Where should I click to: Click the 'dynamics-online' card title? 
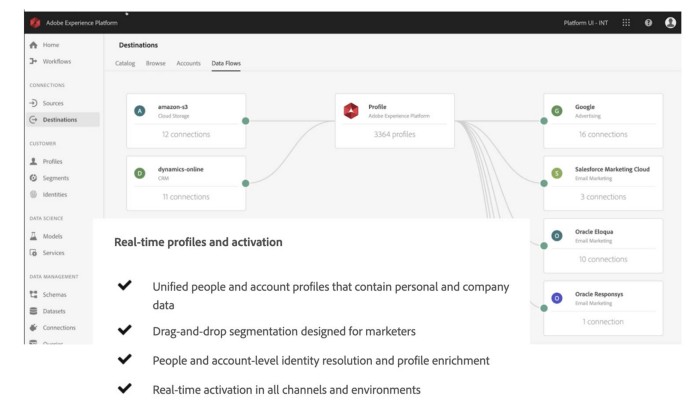click(x=180, y=169)
